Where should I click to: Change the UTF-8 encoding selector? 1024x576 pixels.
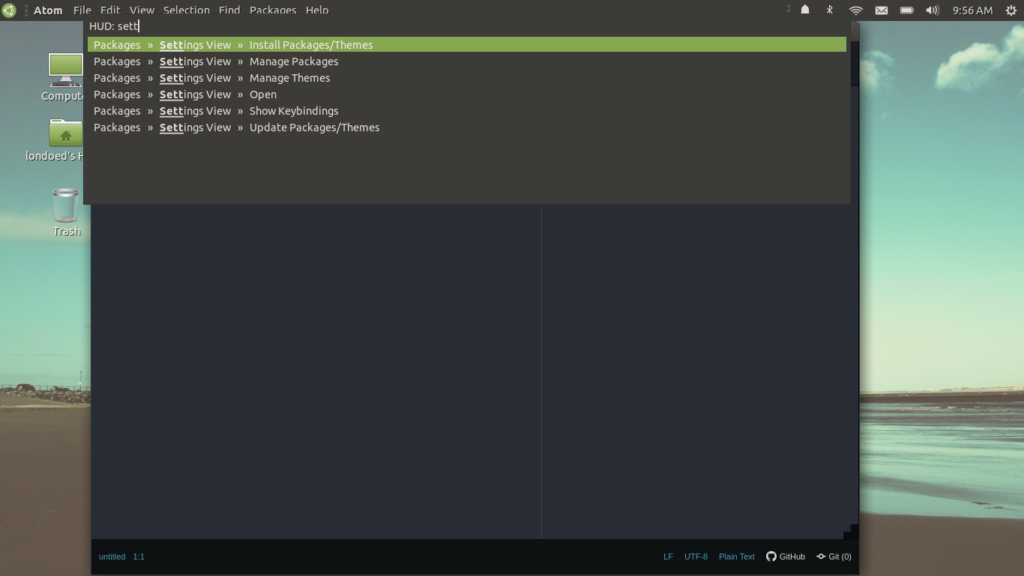(x=696, y=556)
